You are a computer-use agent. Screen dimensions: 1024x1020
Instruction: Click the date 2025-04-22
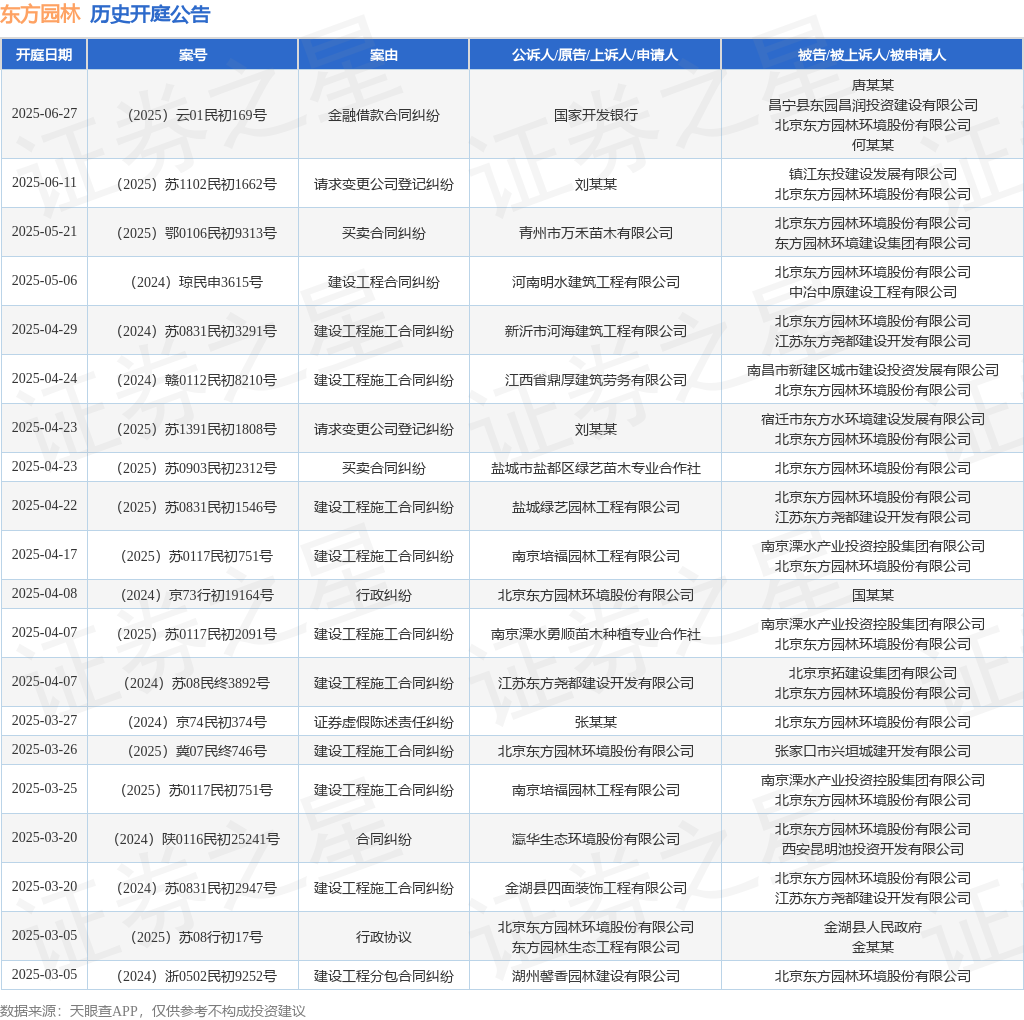tap(44, 506)
